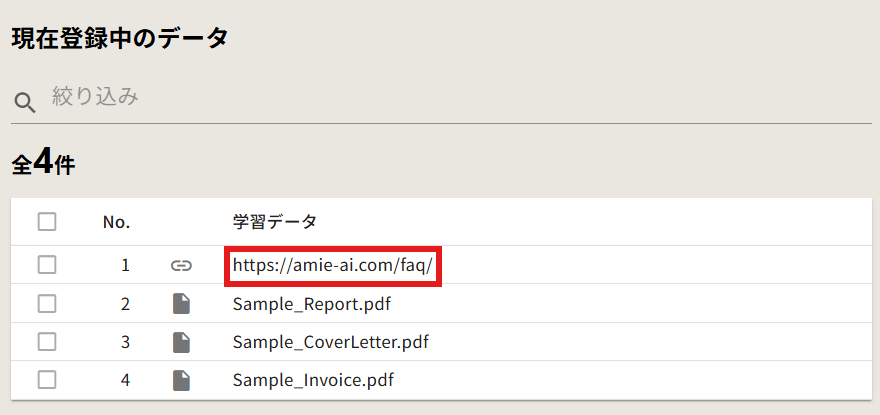Enable the checkbox for Sample_Invoice.pdf
The image size is (880, 415).
47,381
